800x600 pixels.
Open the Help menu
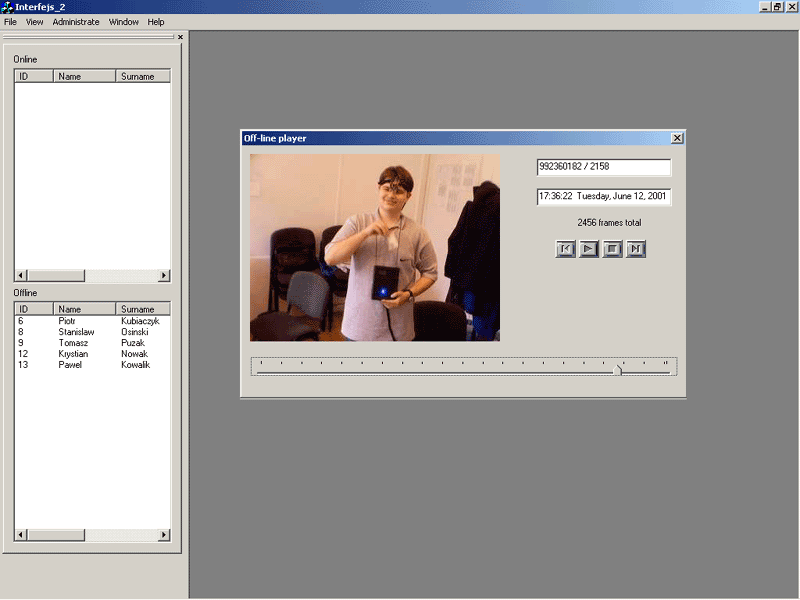[x=156, y=22]
